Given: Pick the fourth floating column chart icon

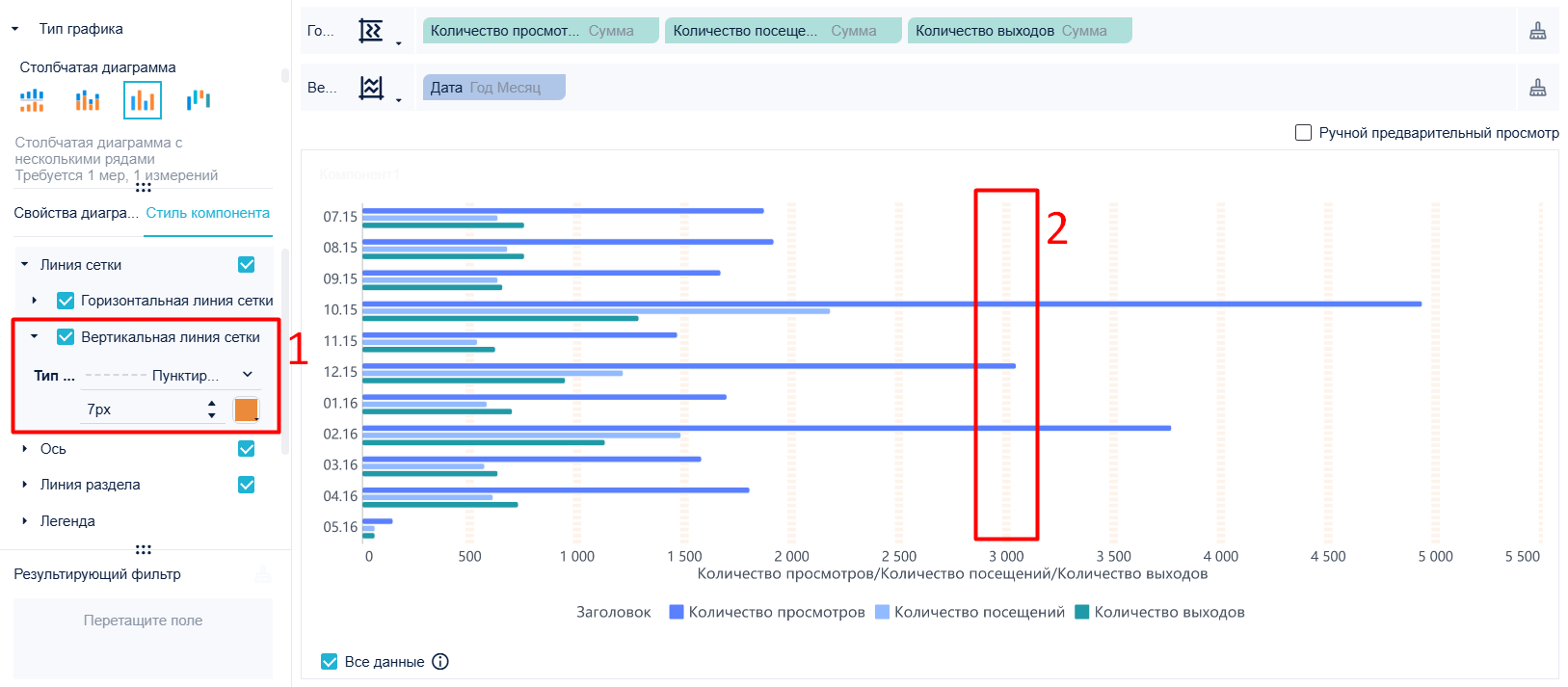Looking at the screenshot, I should (x=199, y=99).
